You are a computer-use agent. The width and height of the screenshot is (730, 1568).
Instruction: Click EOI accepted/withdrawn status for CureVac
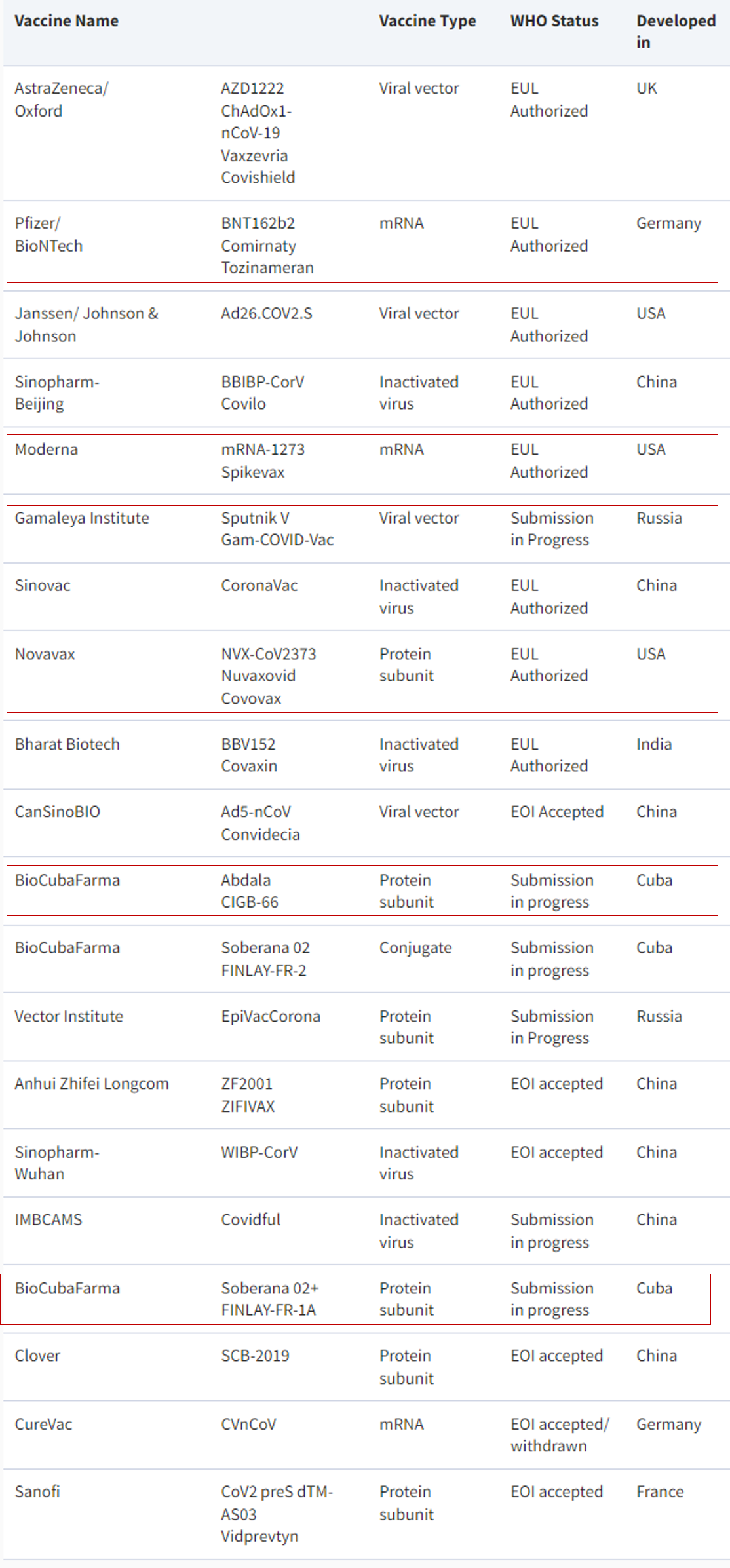click(x=560, y=1435)
